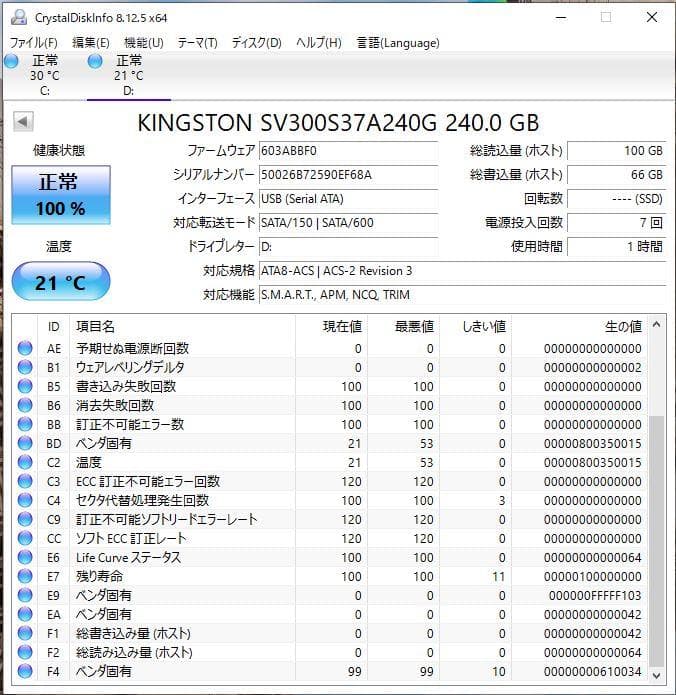This screenshot has height=695, width=676.
Task: Click the rotation rate value ---- (SSD)
Action: click(616, 199)
